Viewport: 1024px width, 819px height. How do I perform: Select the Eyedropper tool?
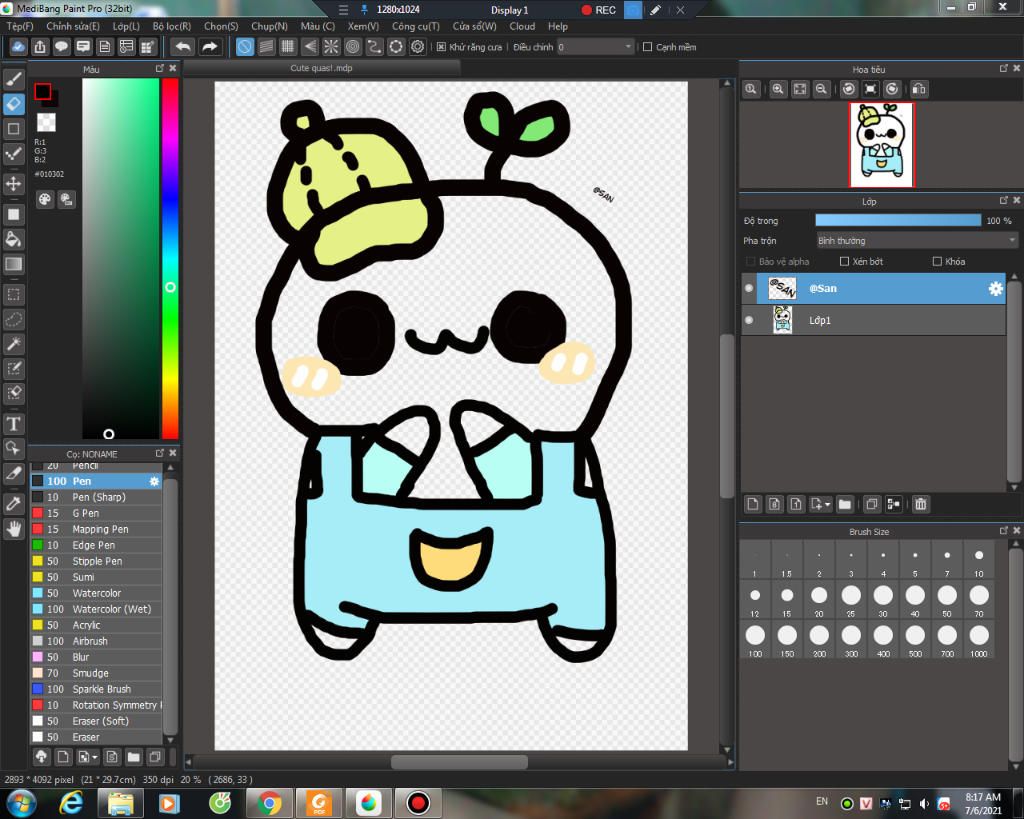tap(14, 504)
